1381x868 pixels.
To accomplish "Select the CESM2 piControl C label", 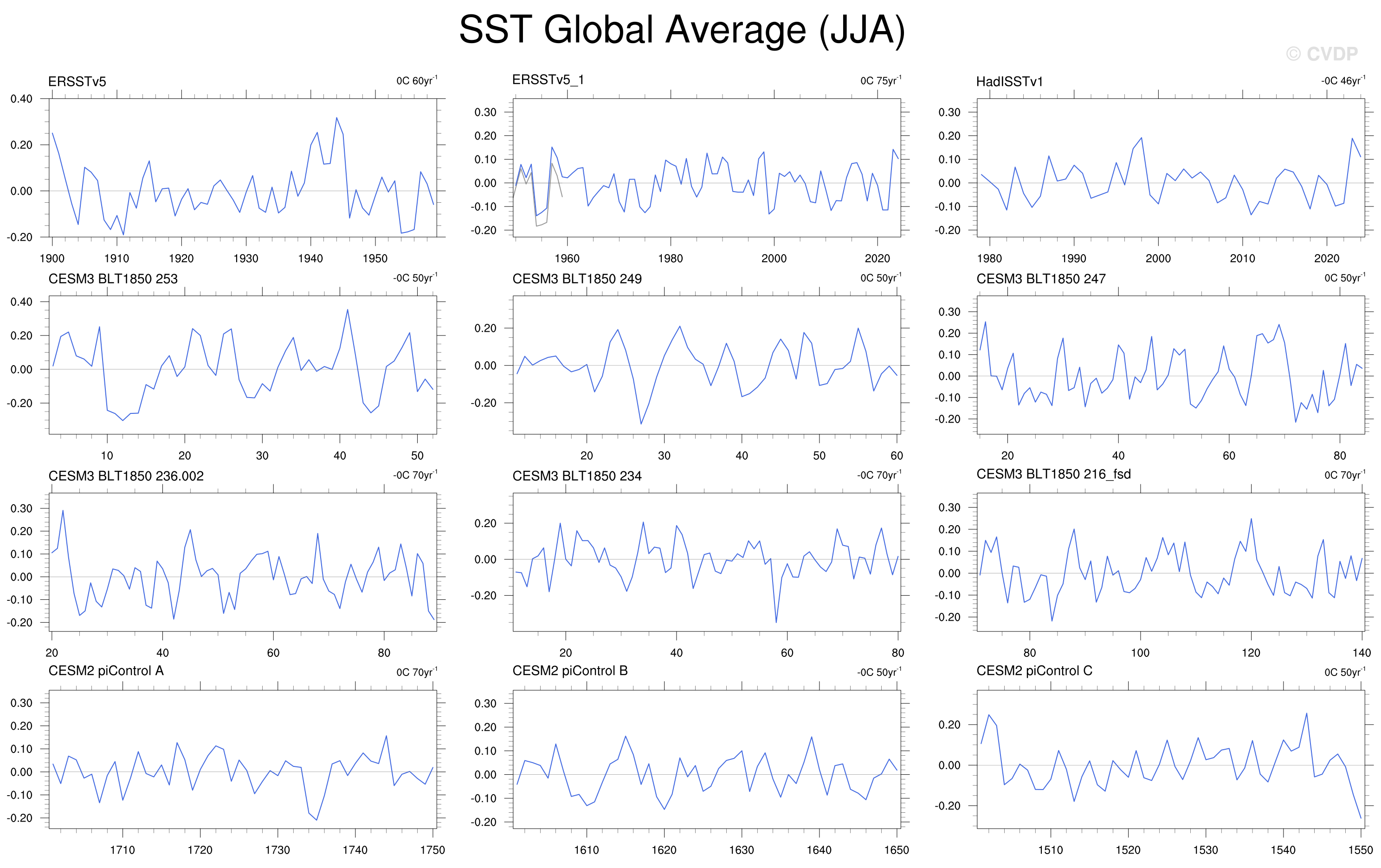I will [x=1034, y=671].
